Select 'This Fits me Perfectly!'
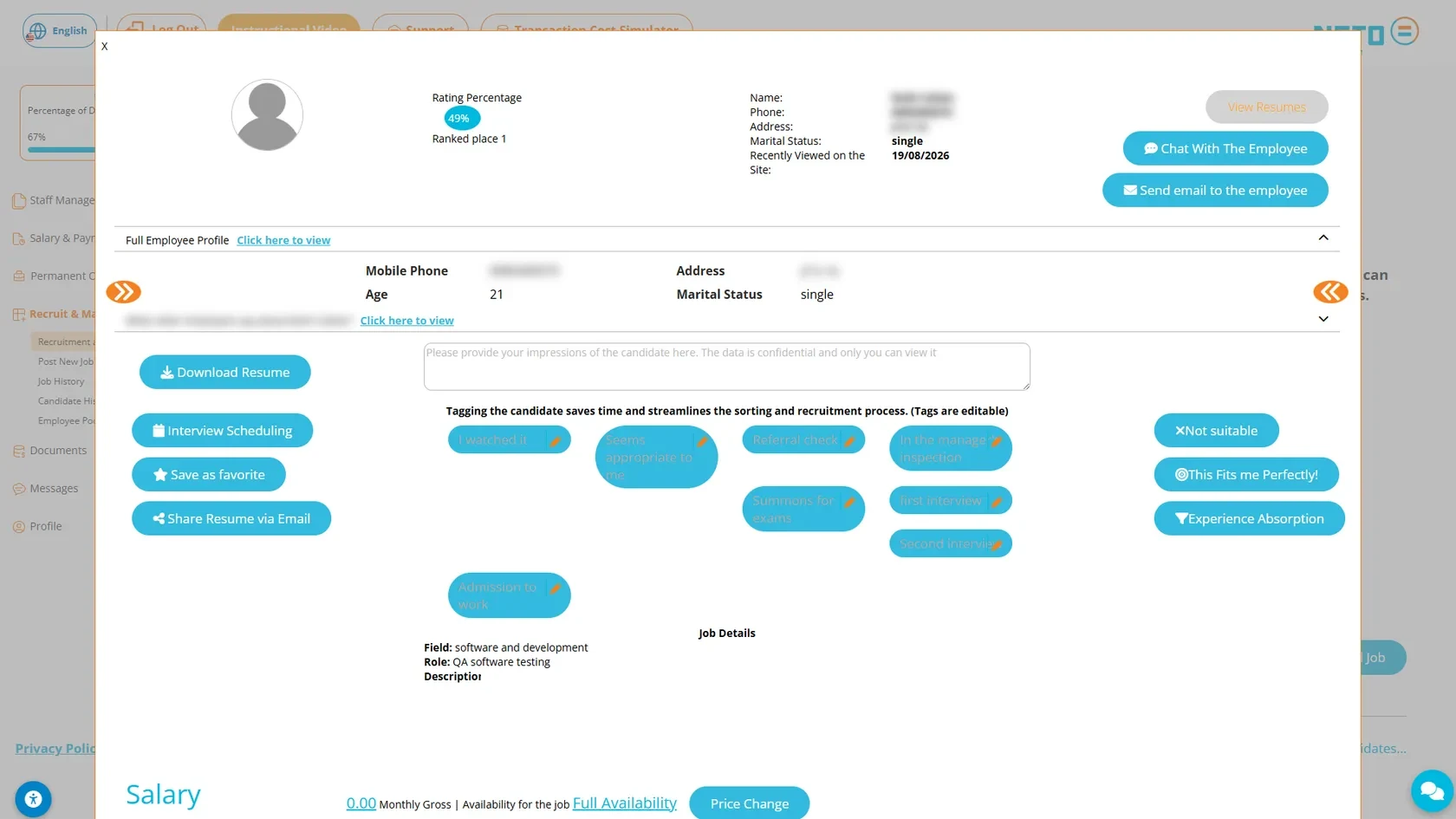Viewport: 1456px width, 819px height. [x=1246, y=474]
